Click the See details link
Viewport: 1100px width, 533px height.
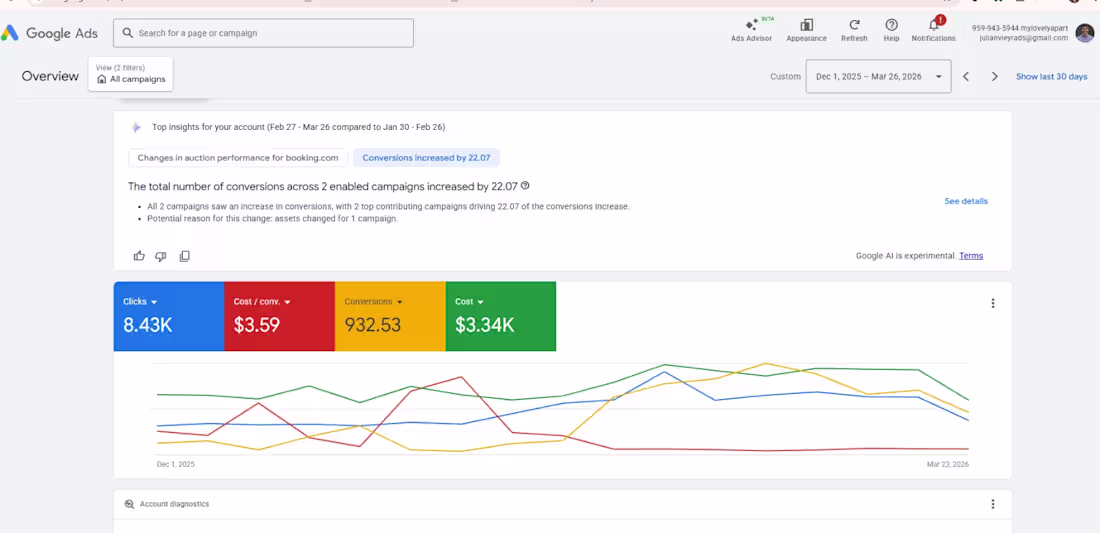[x=965, y=201]
